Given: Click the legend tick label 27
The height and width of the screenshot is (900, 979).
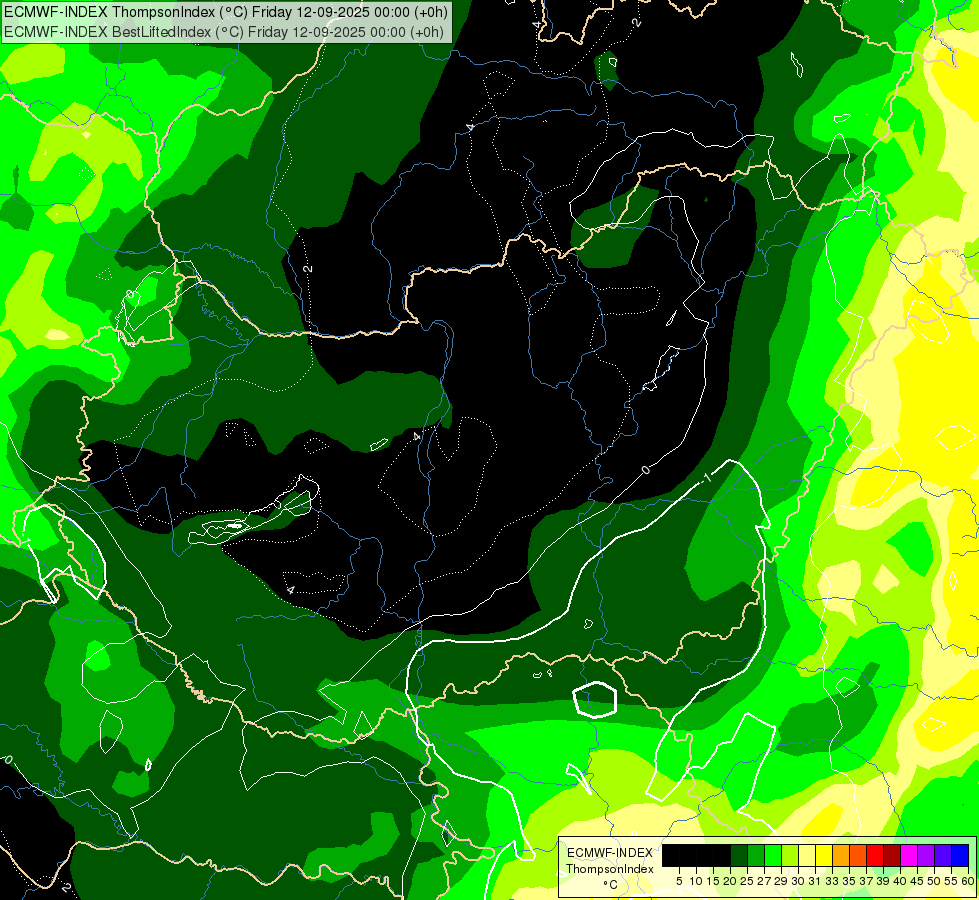Looking at the screenshot, I should point(764,881).
